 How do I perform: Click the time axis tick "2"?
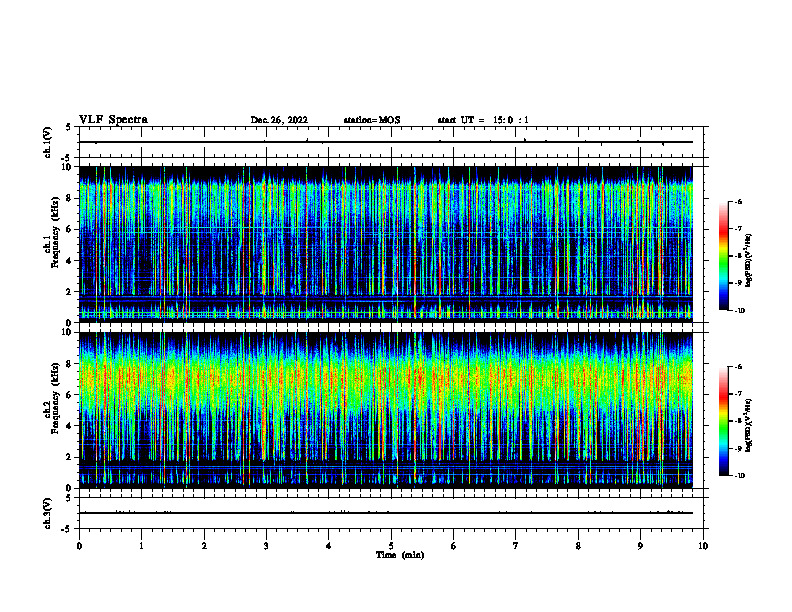[204, 546]
